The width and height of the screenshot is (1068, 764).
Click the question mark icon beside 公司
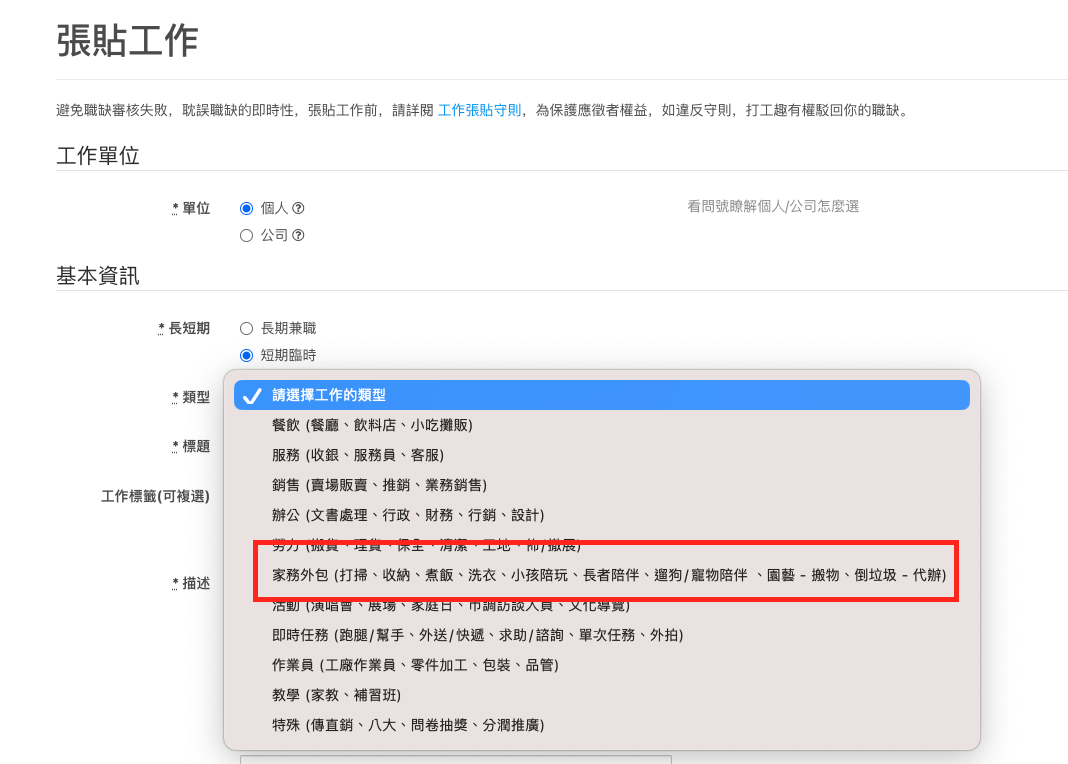pos(298,236)
